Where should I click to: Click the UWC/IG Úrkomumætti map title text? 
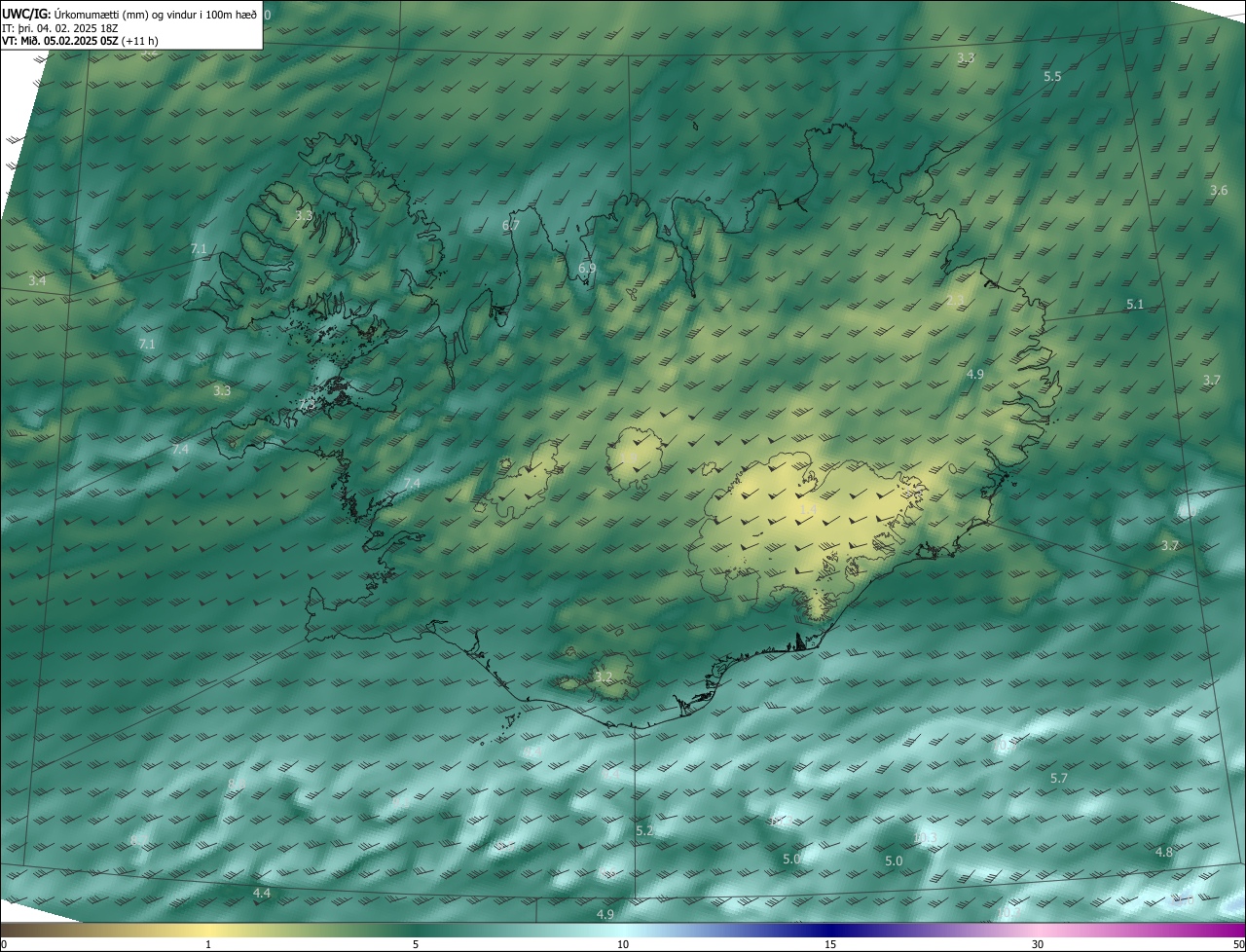click(x=129, y=14)
